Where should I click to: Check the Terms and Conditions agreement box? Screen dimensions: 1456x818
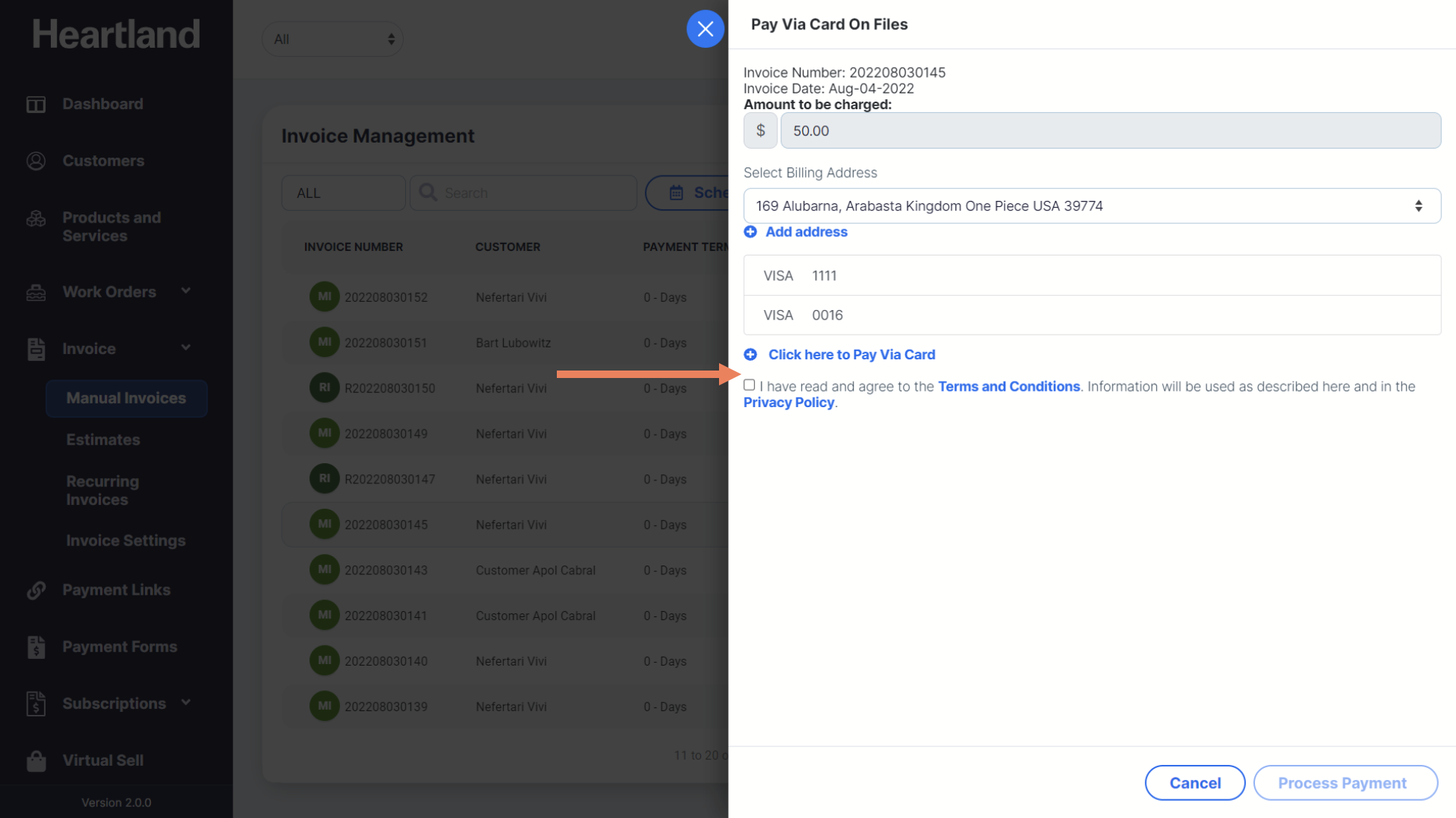[x=749, y=385]
